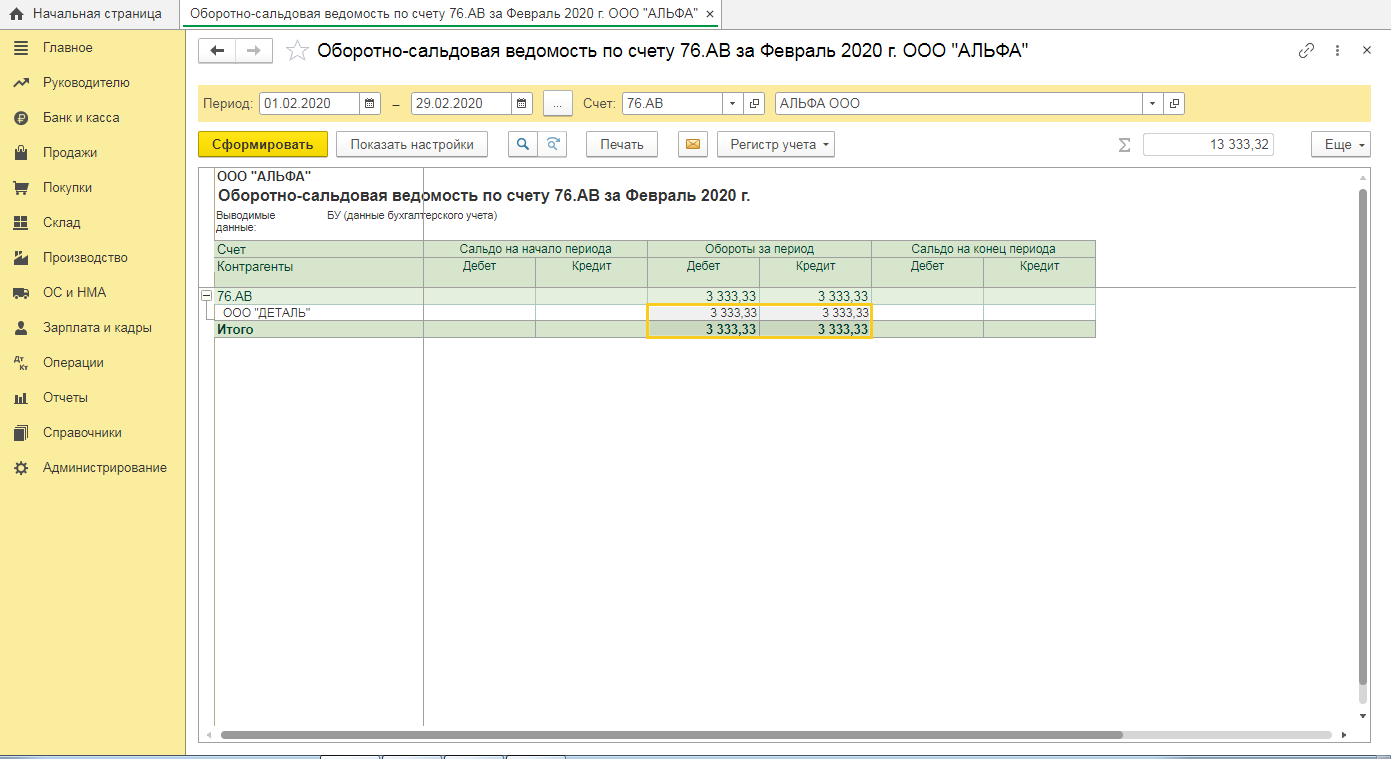Click the magnifier search icon

click(x=523, y=144)
